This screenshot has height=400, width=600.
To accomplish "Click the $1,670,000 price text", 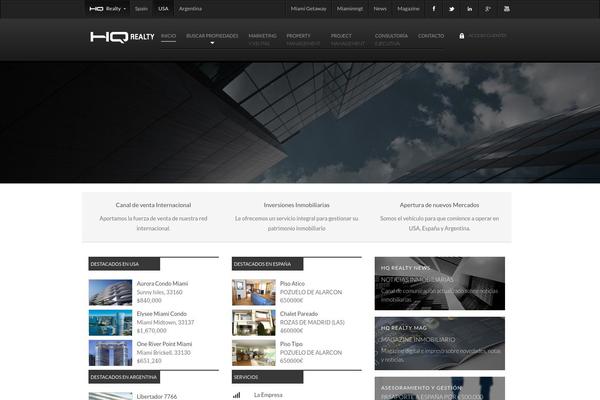I will click(x=152, y=331).
